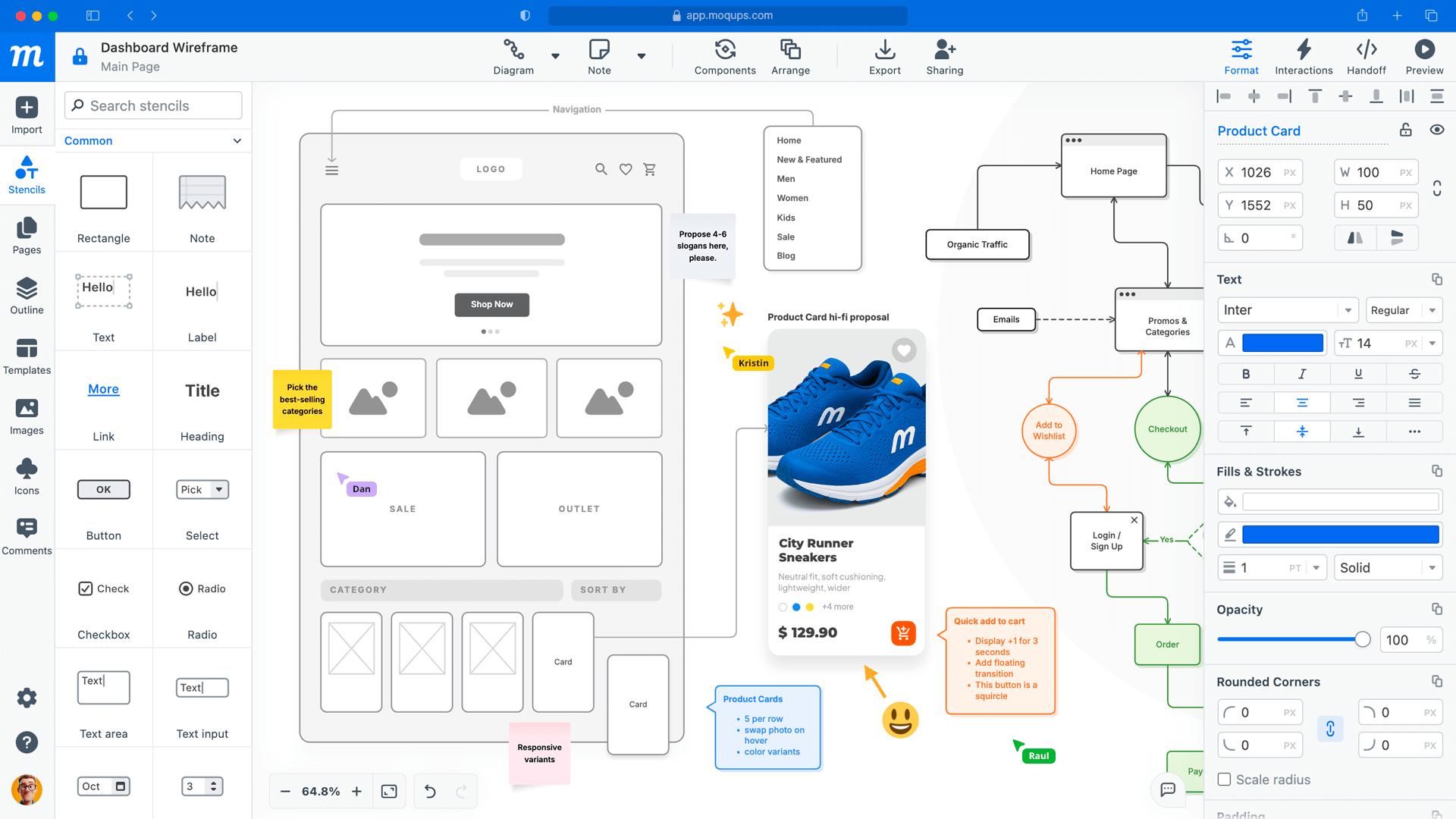Click the Preview button
1456x819 pixels.
1423,57
